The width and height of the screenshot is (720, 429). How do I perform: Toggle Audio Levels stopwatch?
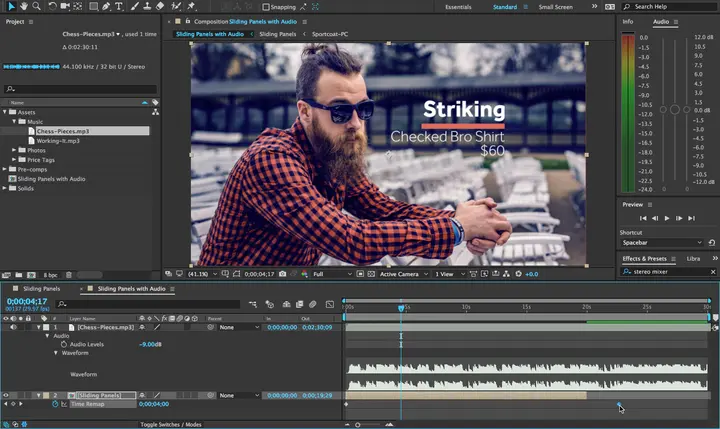tap(63, 344)
